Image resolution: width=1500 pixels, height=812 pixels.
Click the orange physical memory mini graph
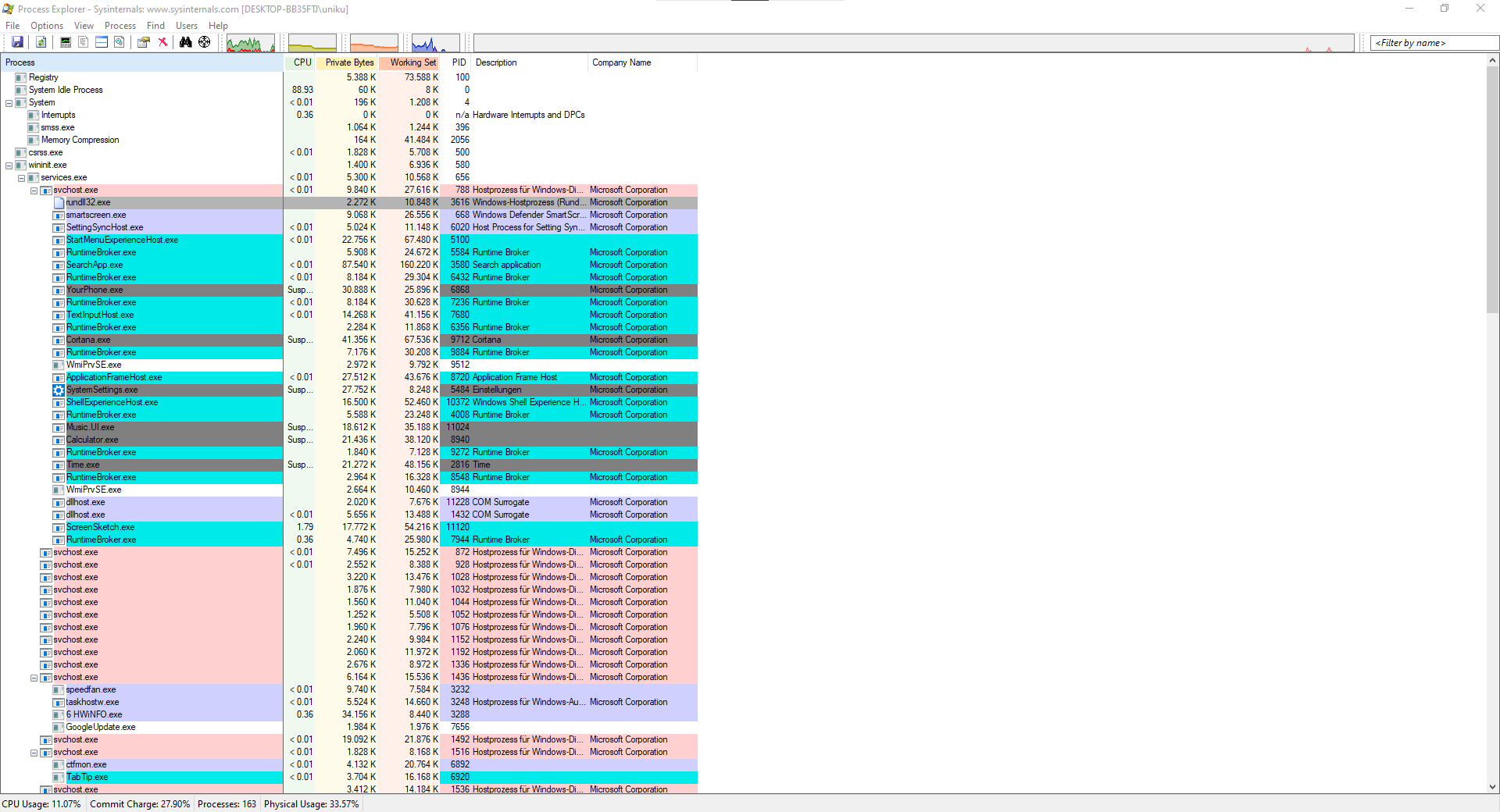coord(374,43)
